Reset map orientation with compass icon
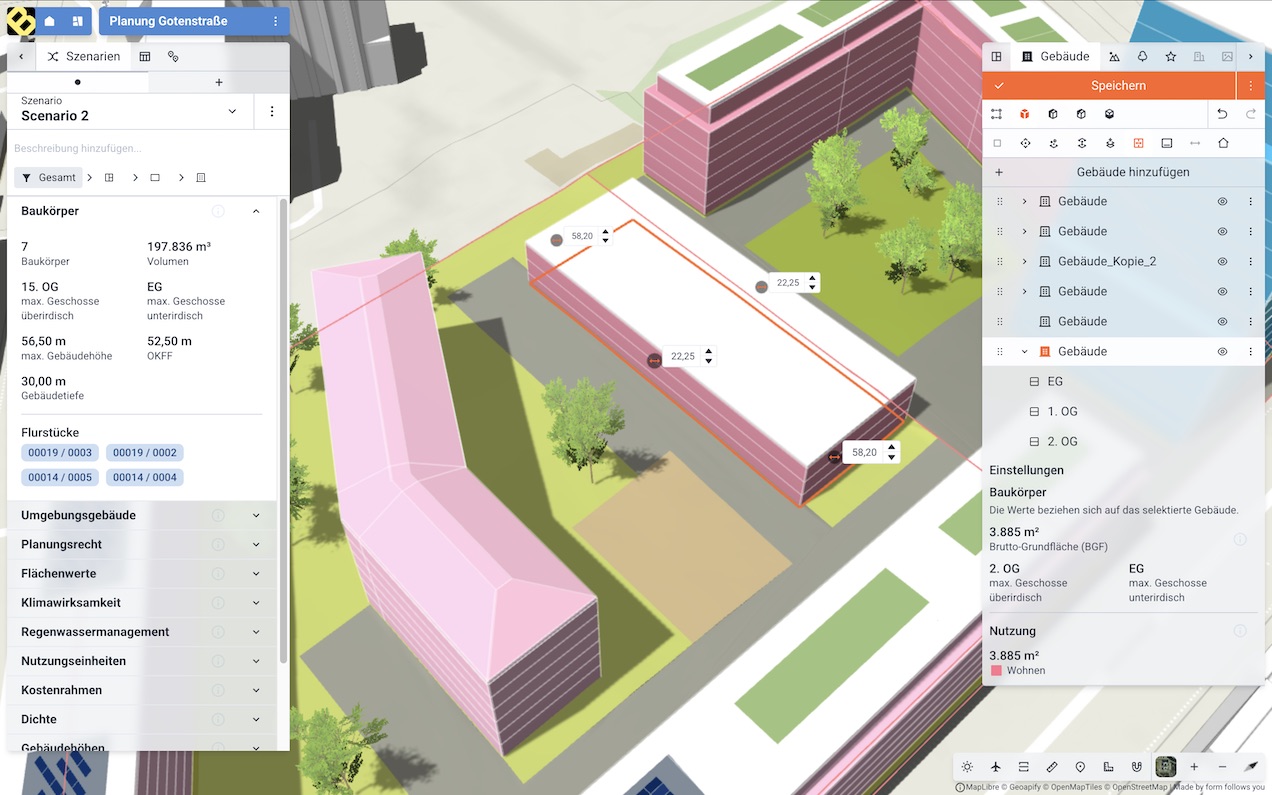The width and height of the screenshot is (1272, 795). (x=1250, y=767)
